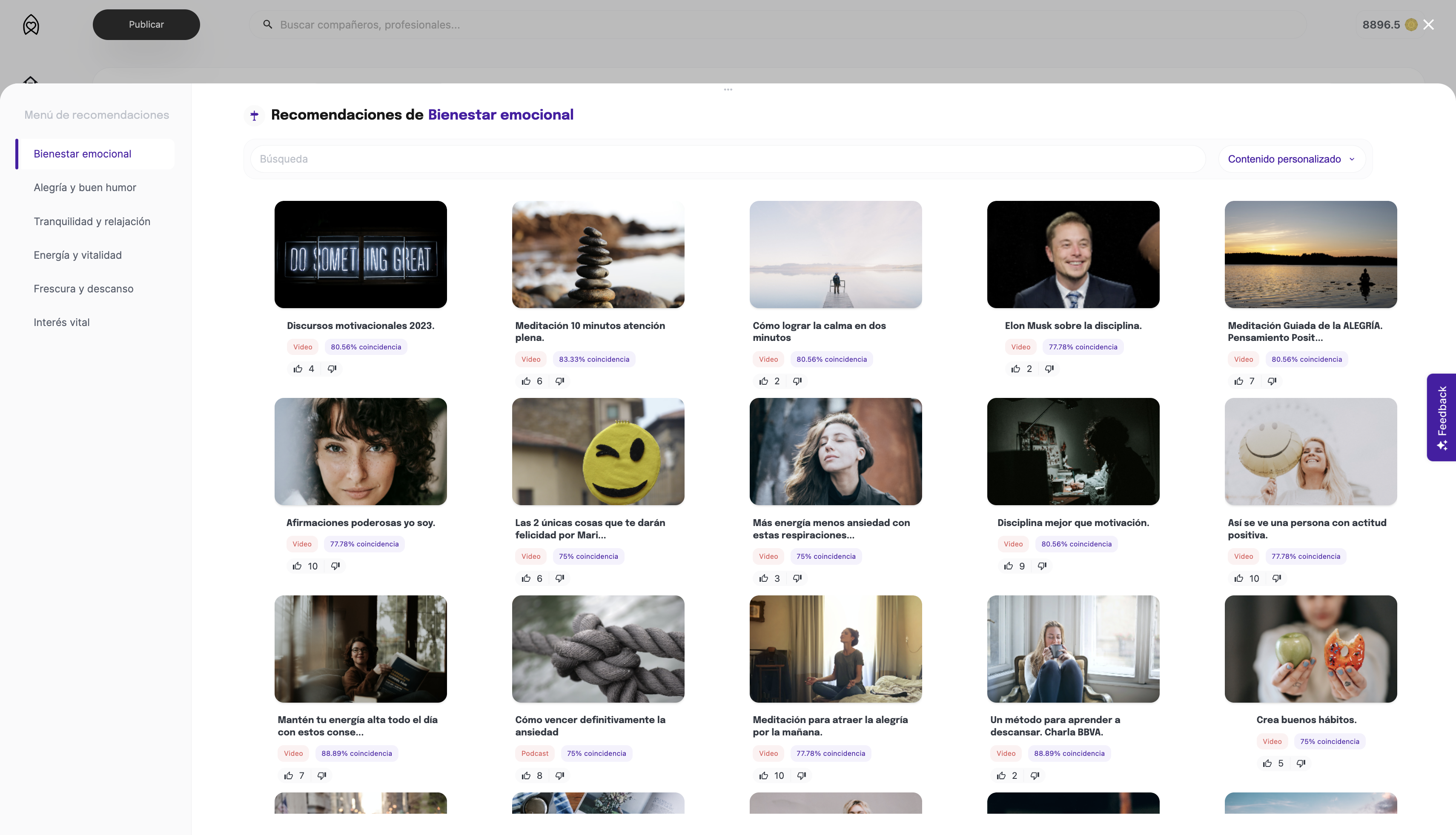Choose Frescura y descanso category
The width and height of the screenshot is (1456, 835).
tap(83, 289)
